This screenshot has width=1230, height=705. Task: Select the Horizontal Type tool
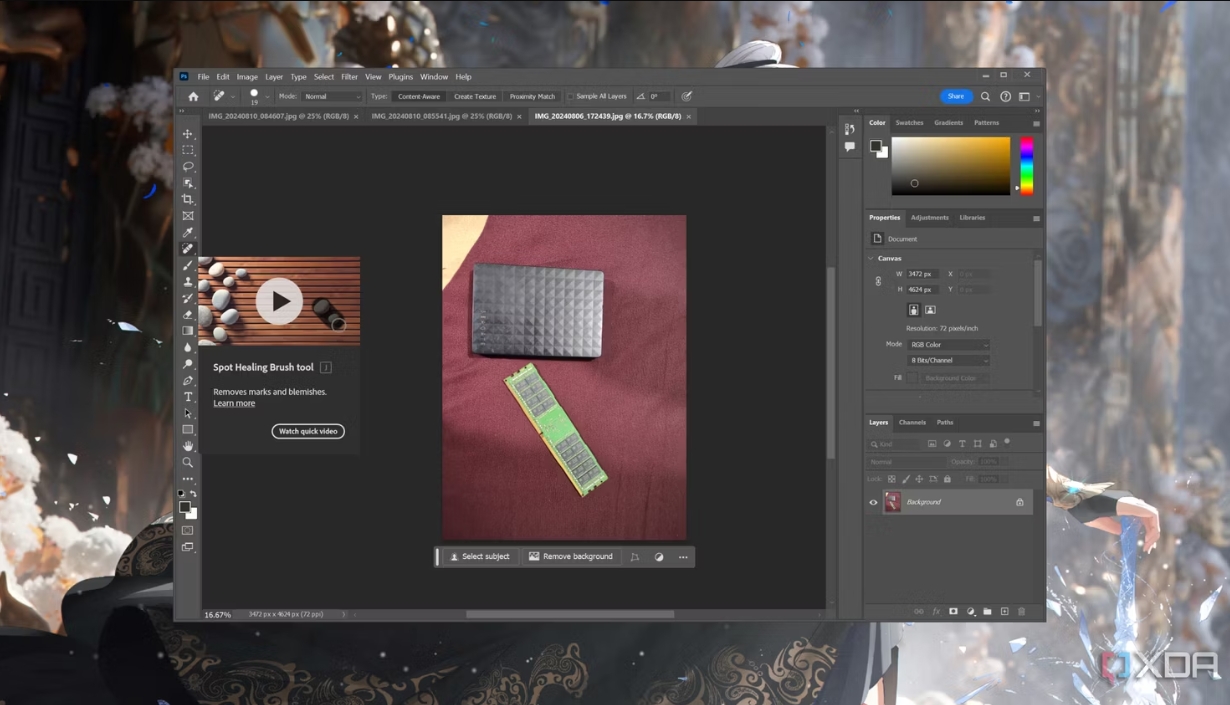pyautogui.click(x=187, y=397)
